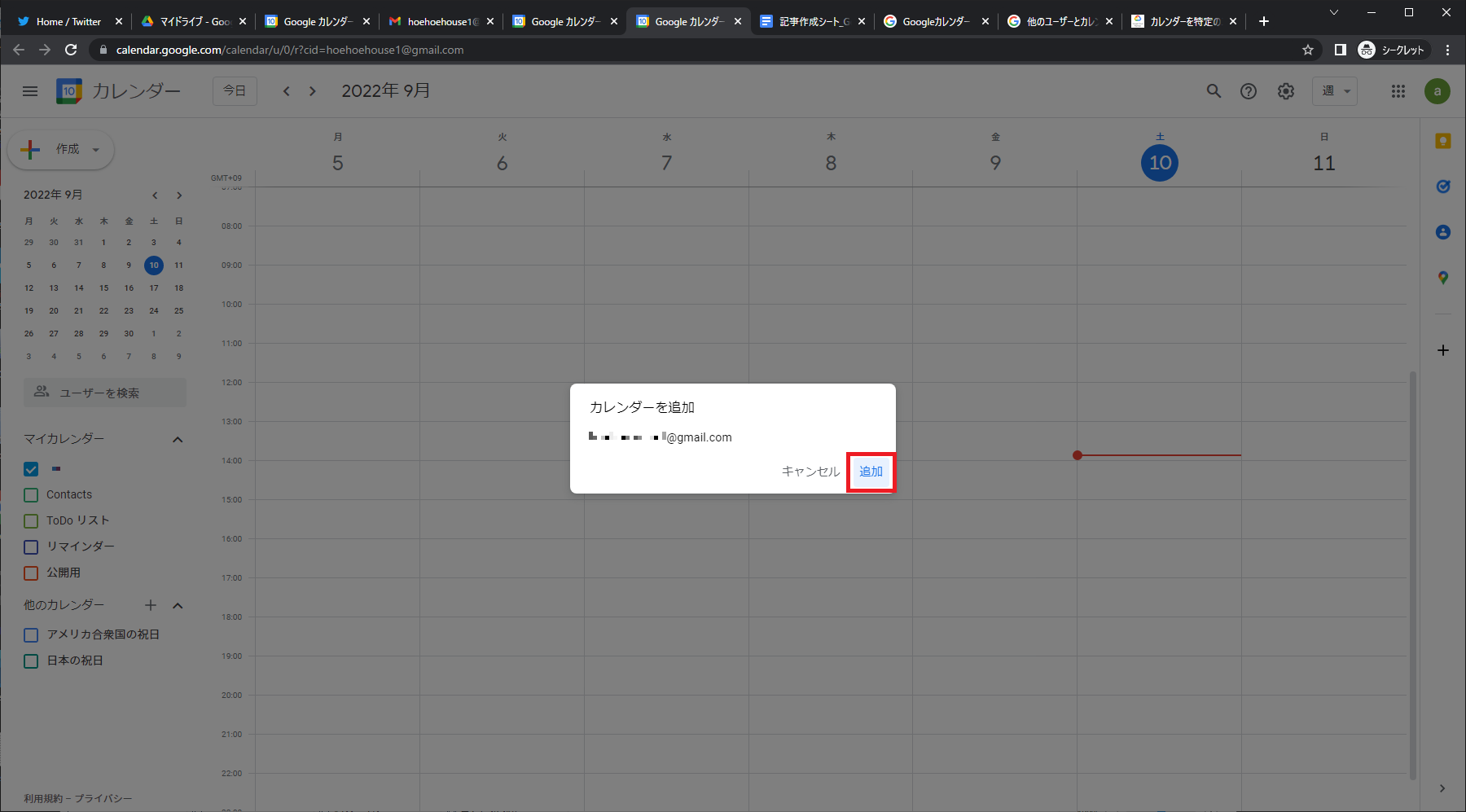Viewport: 1466px width, 812px height.
Task: Click the ユーザーを検索 field
Action: (105, 393)
